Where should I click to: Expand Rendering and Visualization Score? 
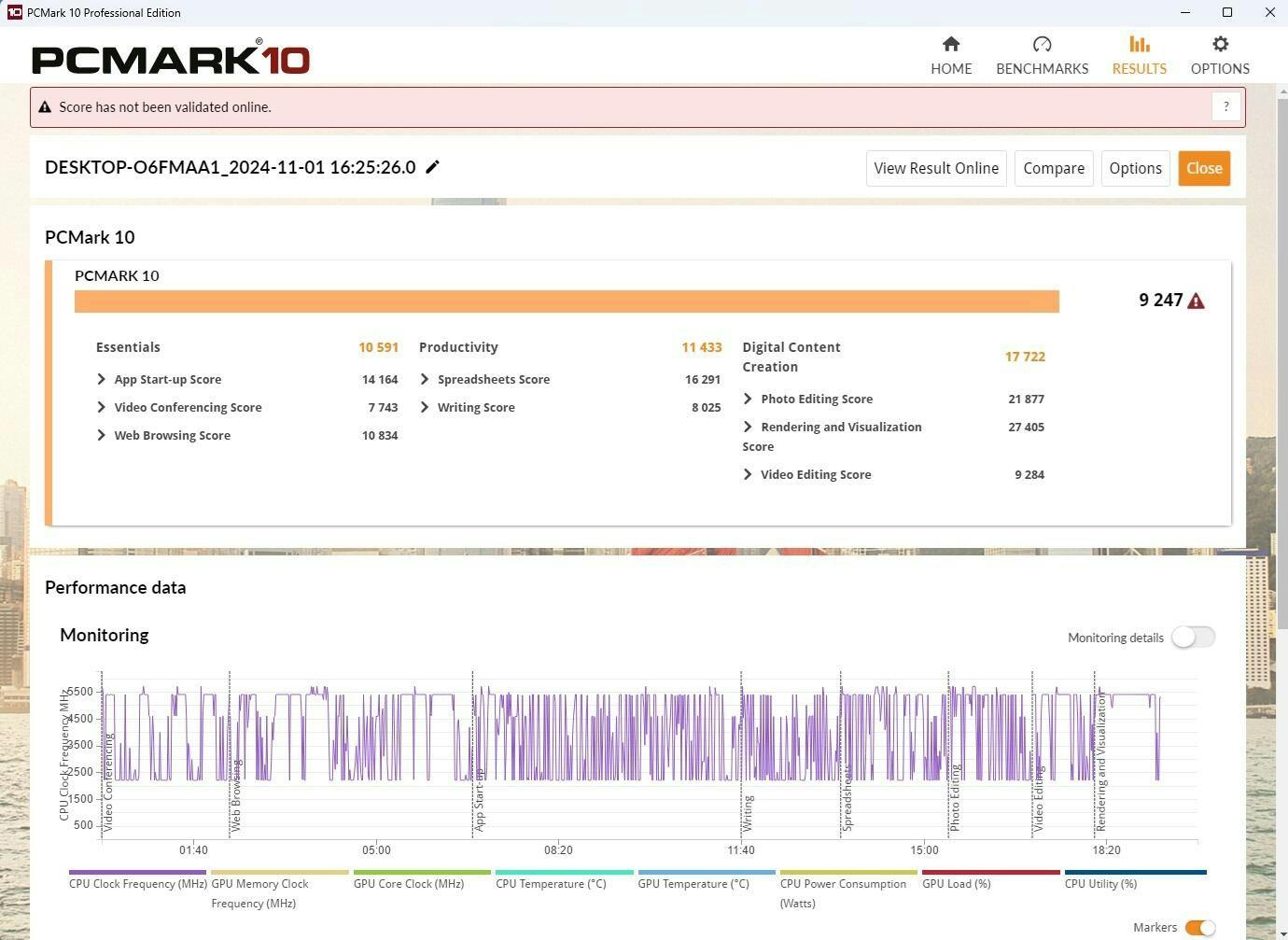tap(748, 427)
